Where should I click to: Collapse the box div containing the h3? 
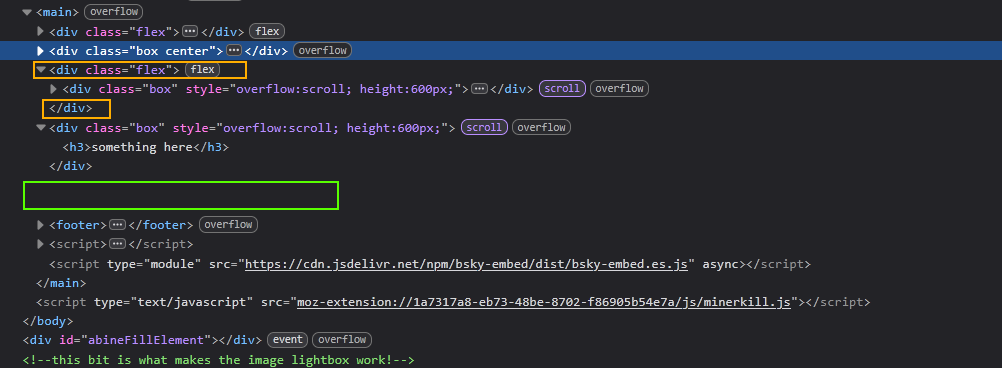(41, 127)
